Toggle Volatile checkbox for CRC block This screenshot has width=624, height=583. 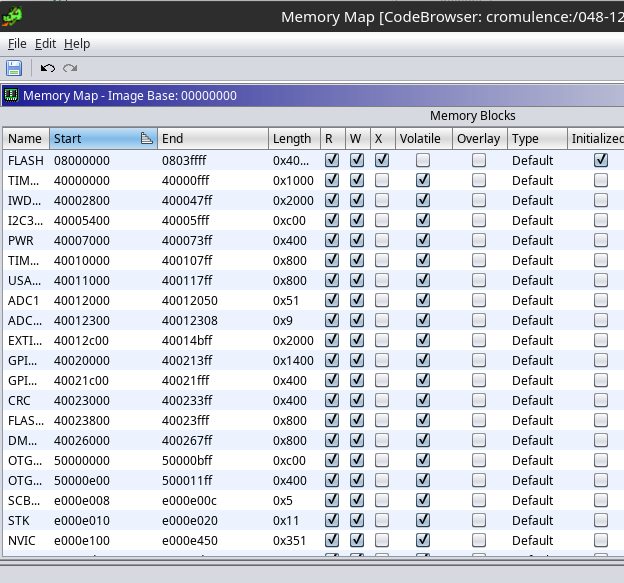(x=423, y=400)
